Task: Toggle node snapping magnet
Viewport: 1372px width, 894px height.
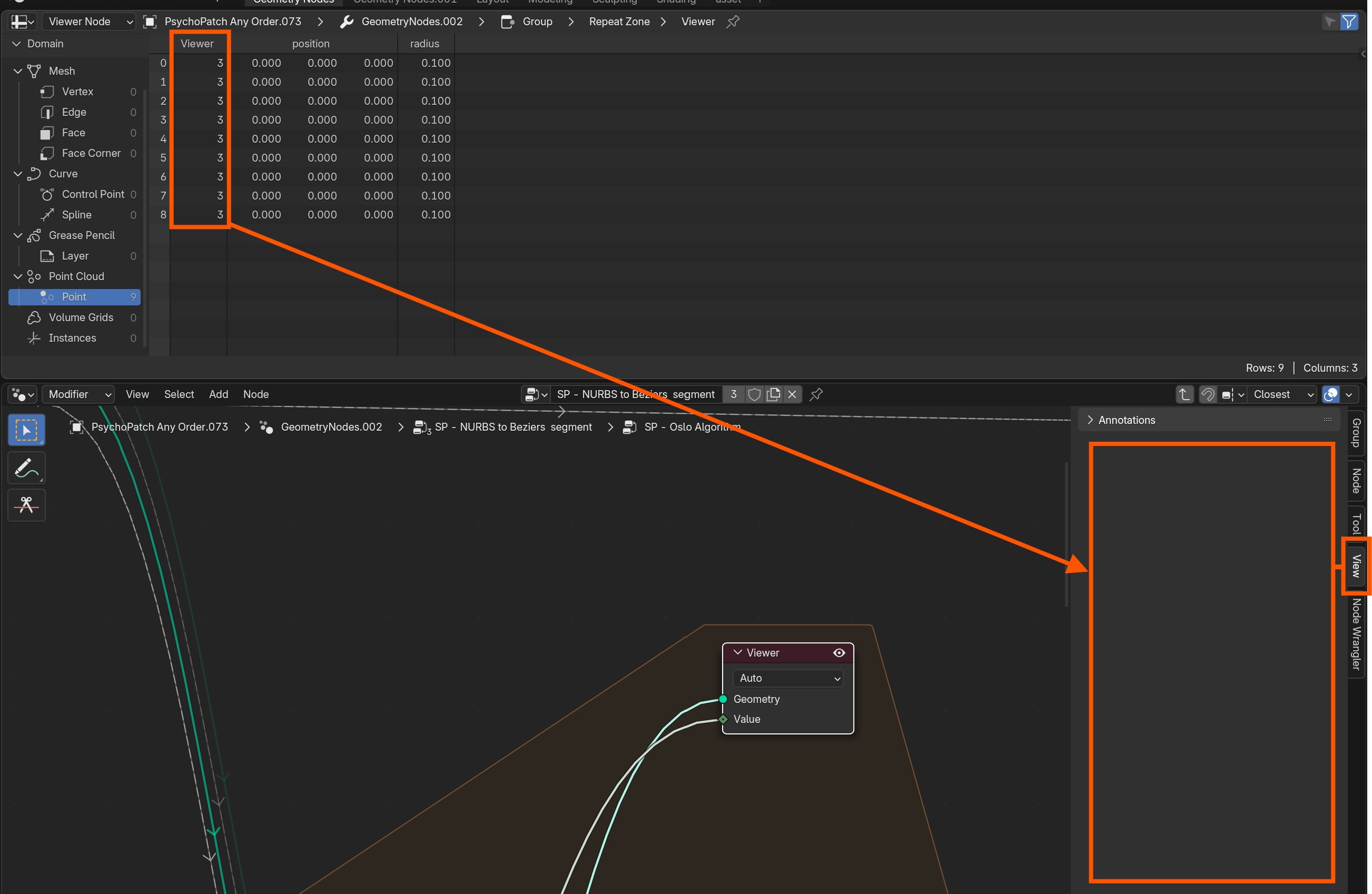Action: pyautogui.click(x=1207, y=394)
